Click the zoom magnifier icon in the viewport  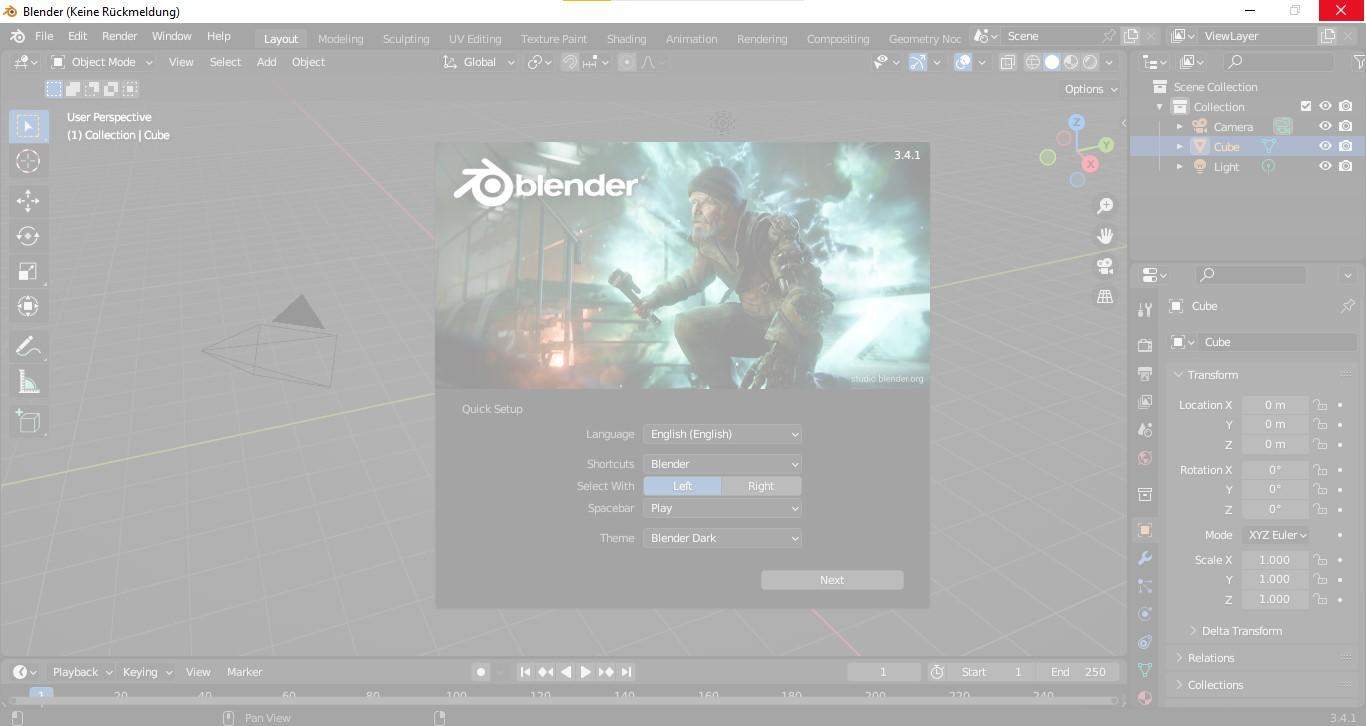pyautogui.click(x=1105, y=205)
